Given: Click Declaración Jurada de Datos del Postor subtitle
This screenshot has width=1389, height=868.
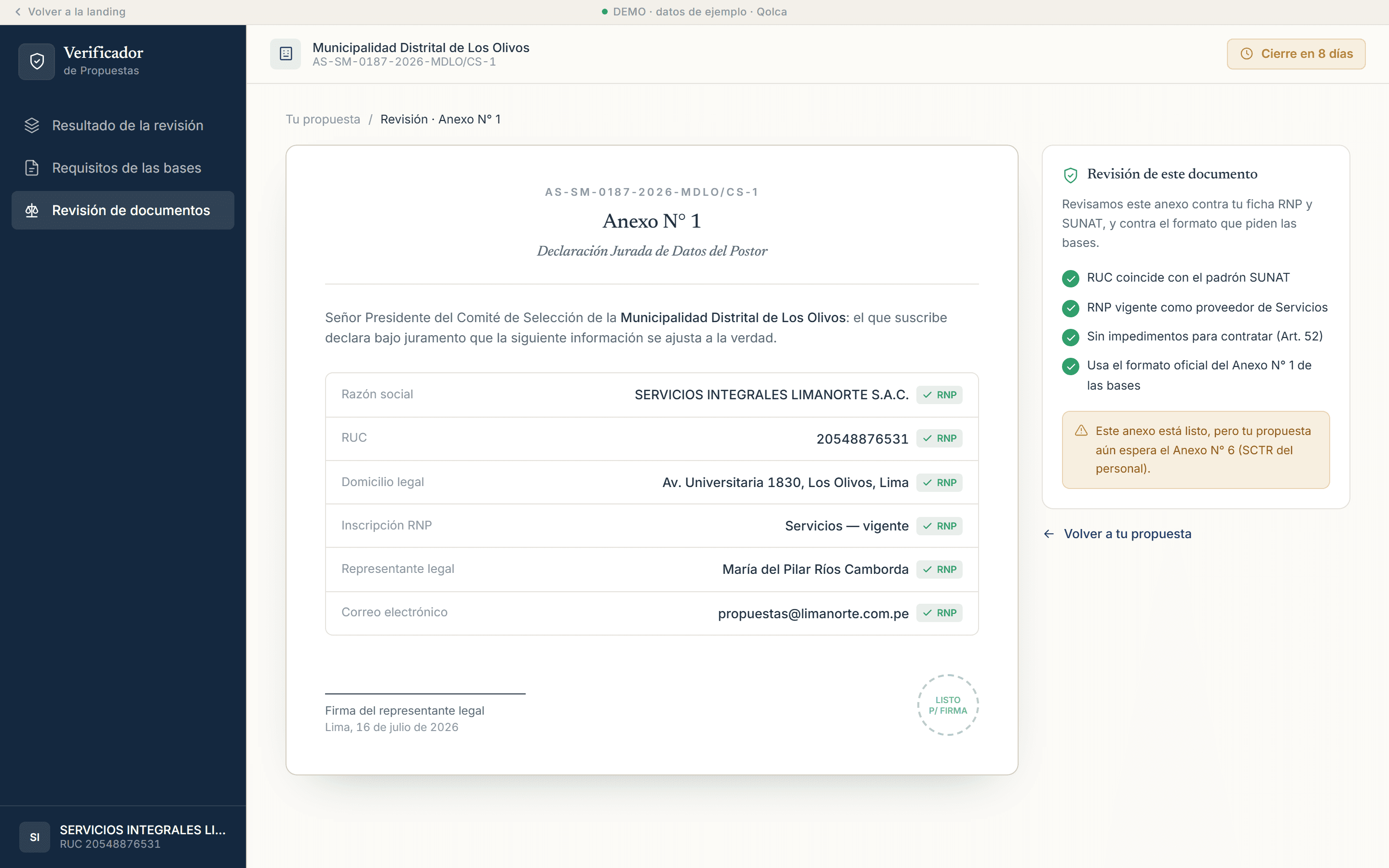Looking at the screenshot, I should pyautogui.click(x=652, y=251).
